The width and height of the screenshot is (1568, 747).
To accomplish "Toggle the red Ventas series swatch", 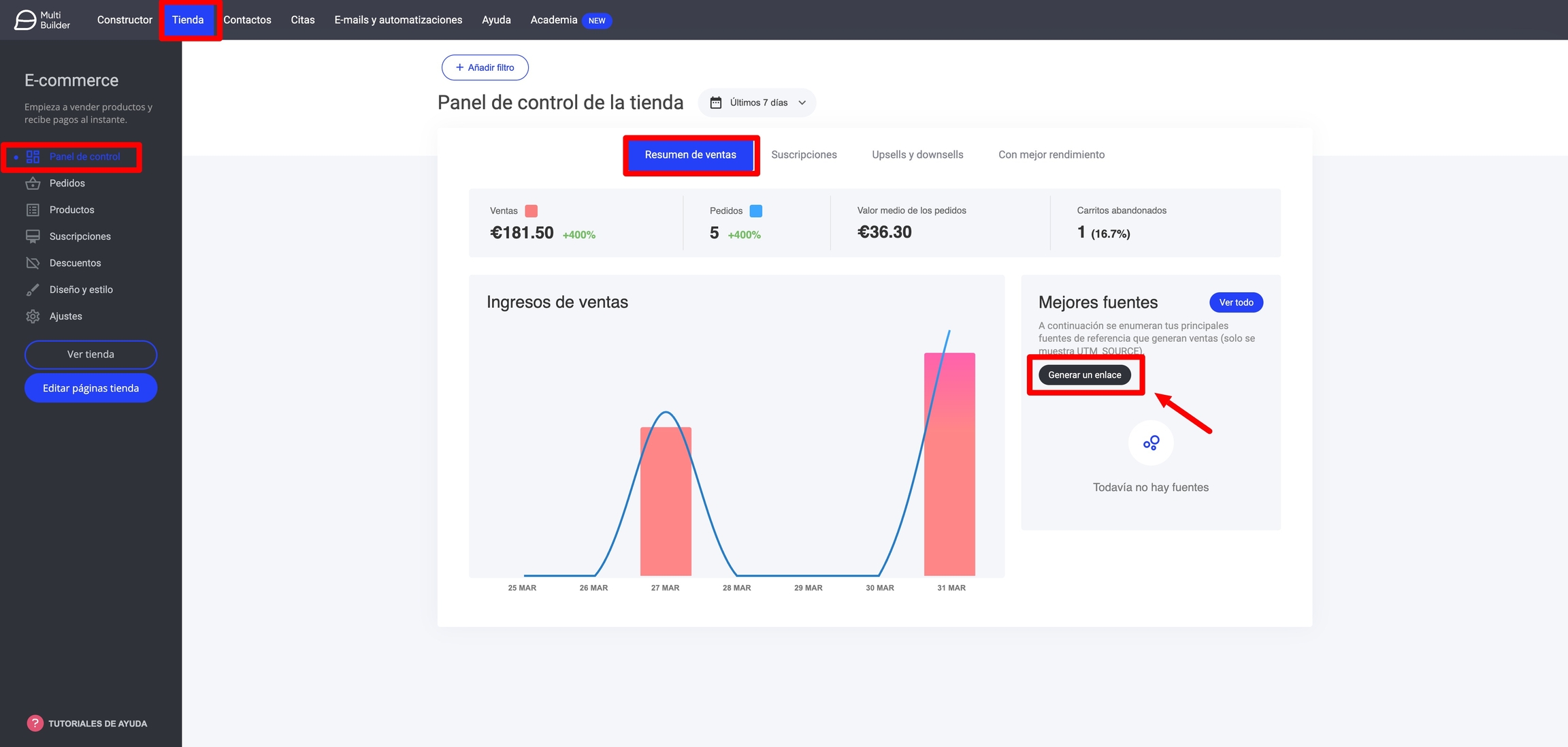I will pyautogui.click(x=532, y=211).
